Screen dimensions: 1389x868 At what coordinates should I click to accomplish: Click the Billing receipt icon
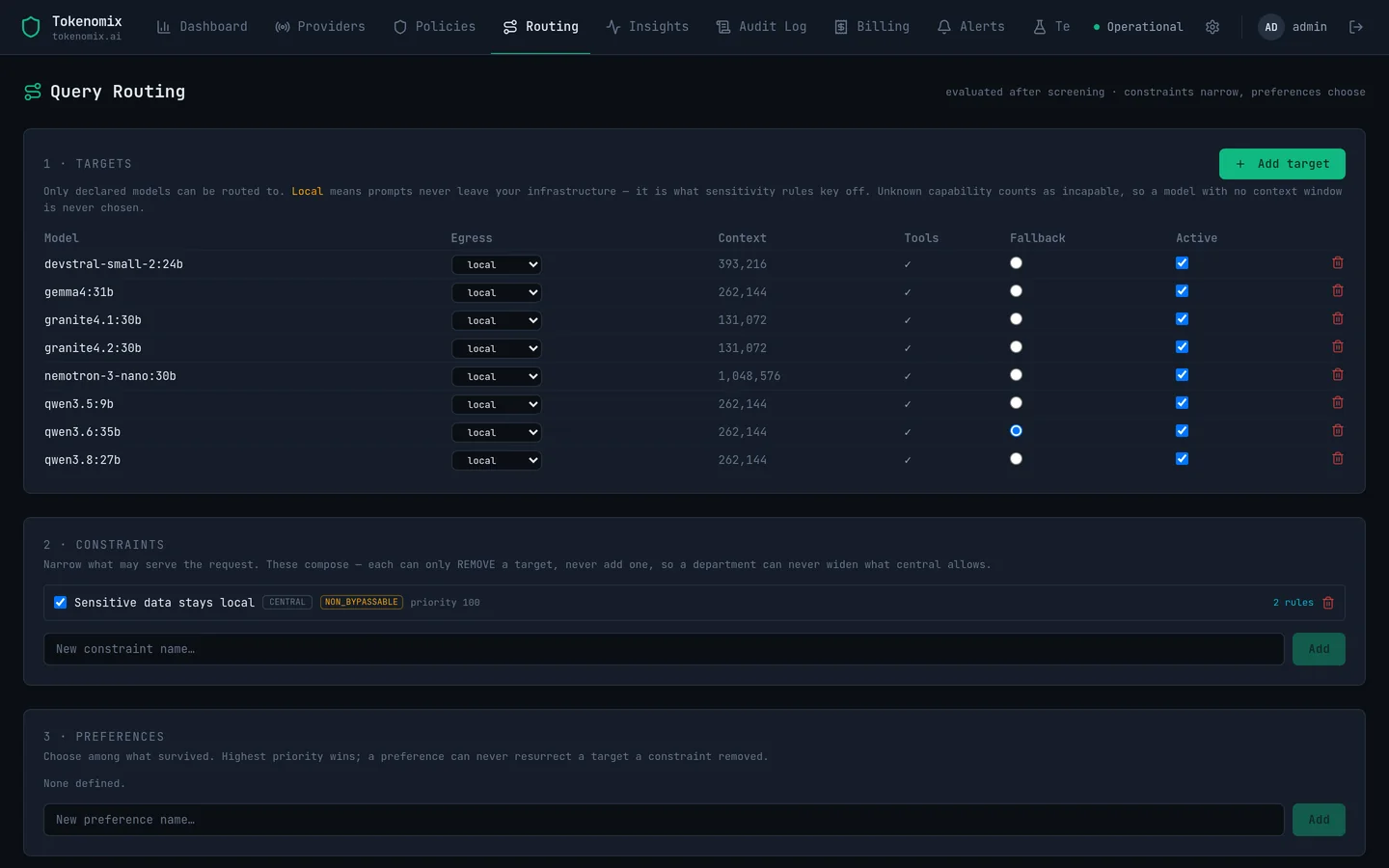coord(841,27)
